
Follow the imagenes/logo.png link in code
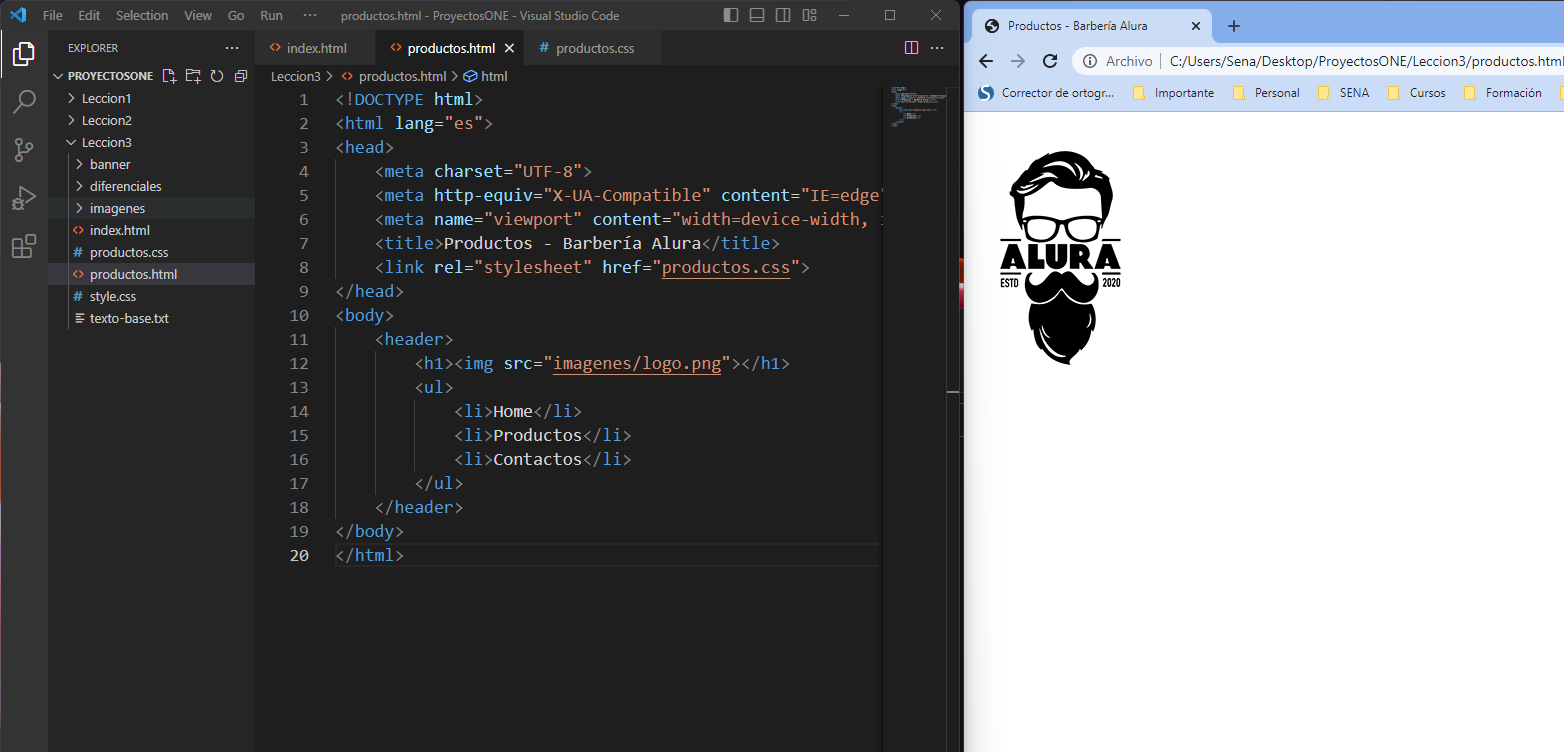[637, 364]
